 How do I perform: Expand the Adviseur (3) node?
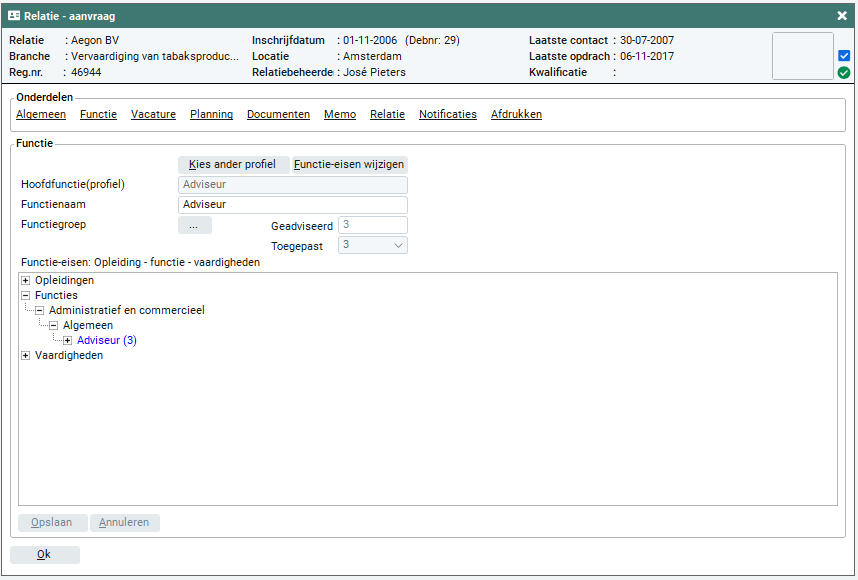point(68,341)
